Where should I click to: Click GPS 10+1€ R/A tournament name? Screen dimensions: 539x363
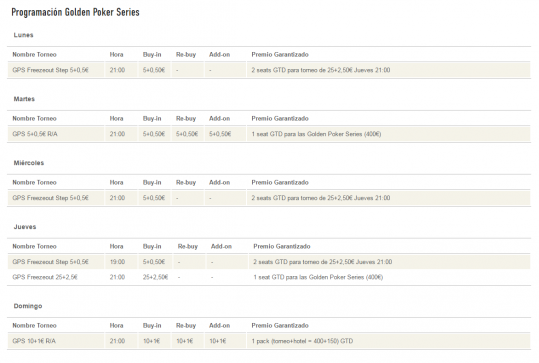[x=34, y=341]
